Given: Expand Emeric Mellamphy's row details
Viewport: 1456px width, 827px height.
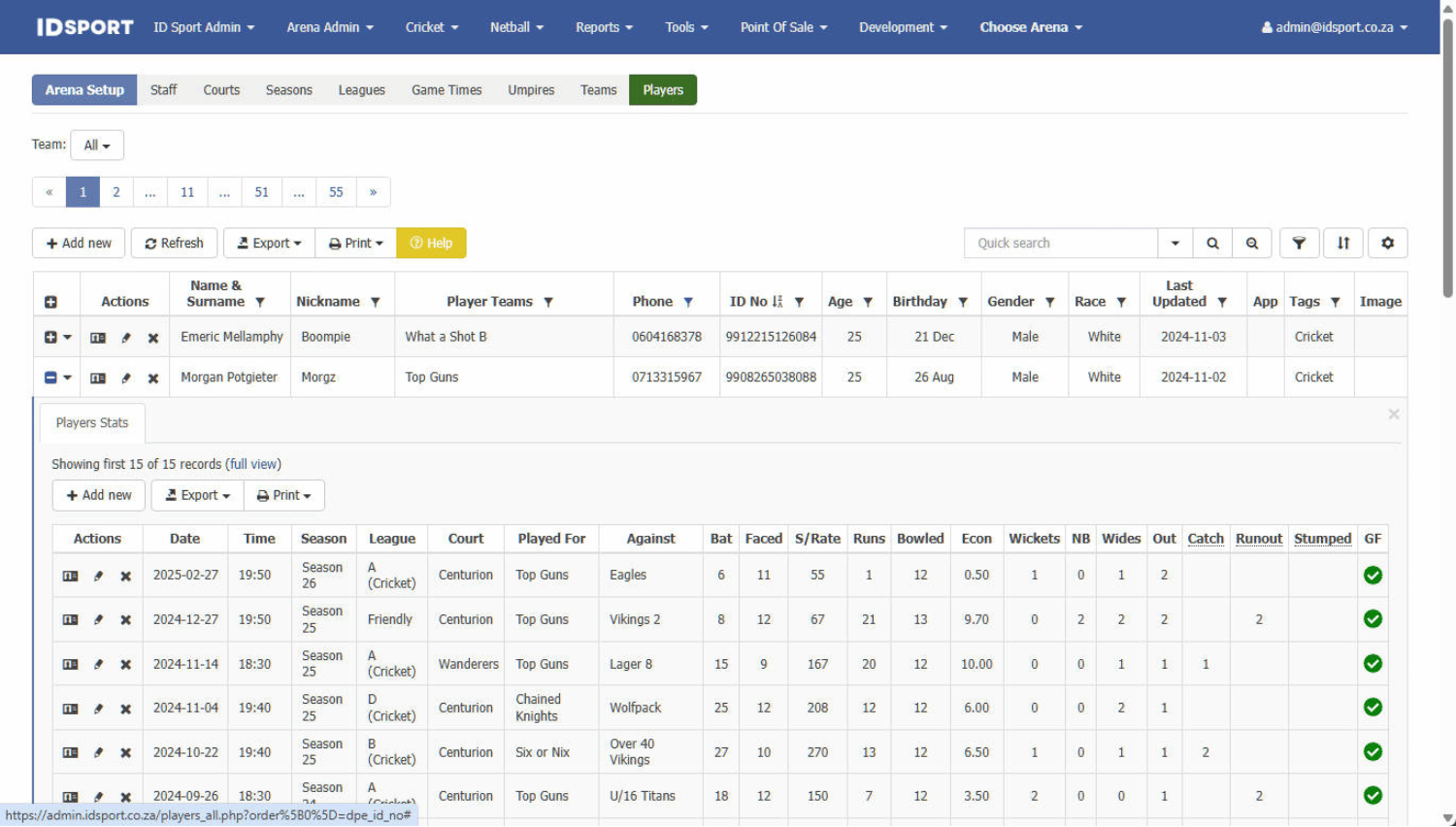Looking at the screenshot, I should coord(50,337).
